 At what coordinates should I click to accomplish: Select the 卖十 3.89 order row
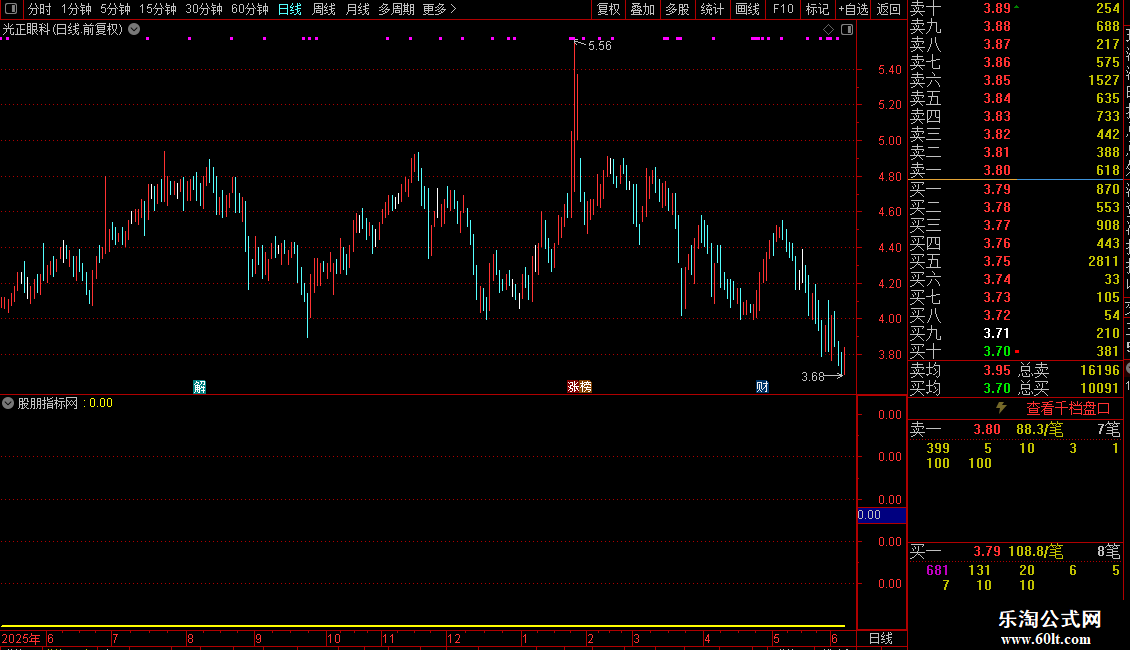click(x=1015, y=9)
